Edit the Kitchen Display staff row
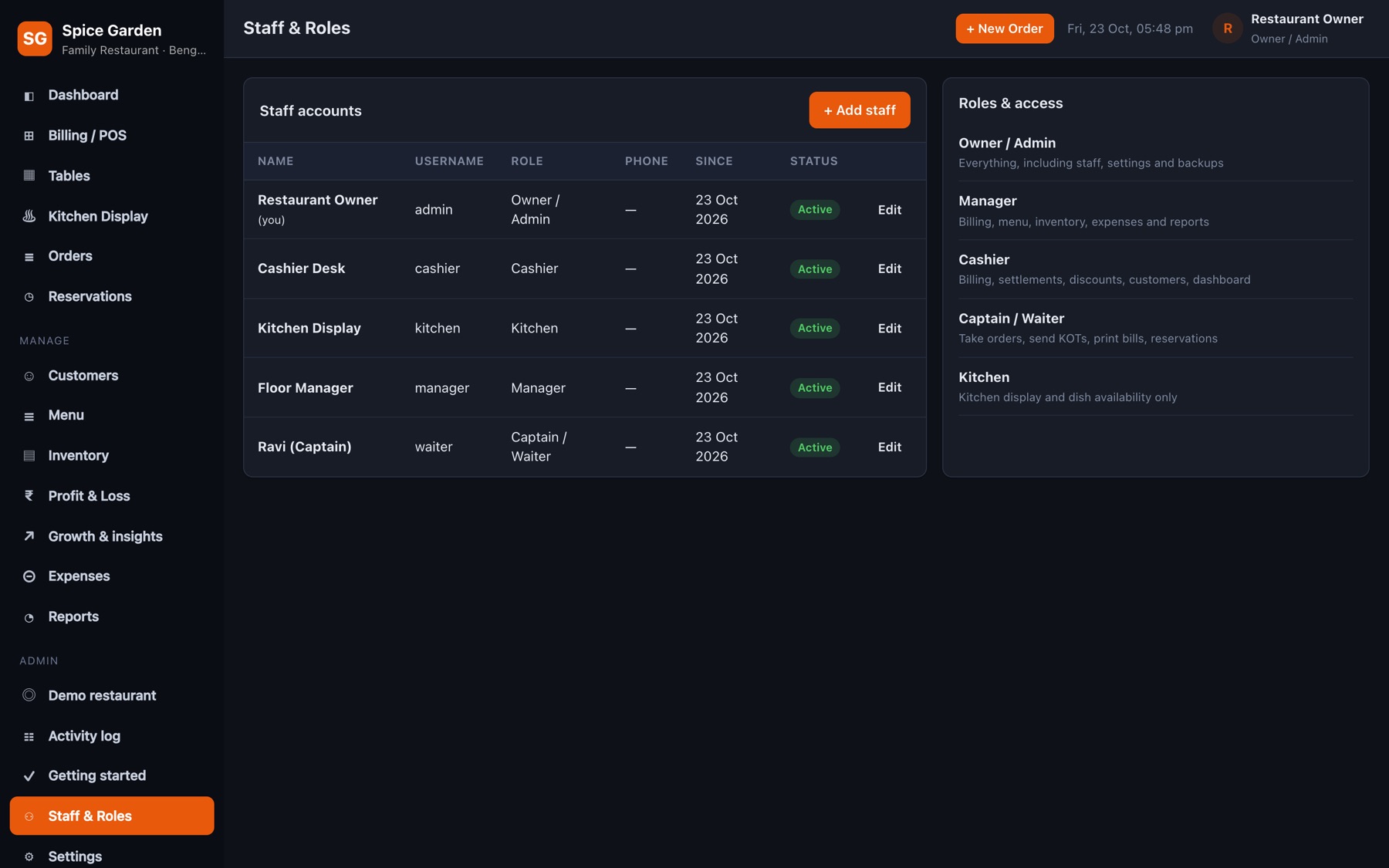1389x868 pixels. pyautogui.click(x=889, y=328)
